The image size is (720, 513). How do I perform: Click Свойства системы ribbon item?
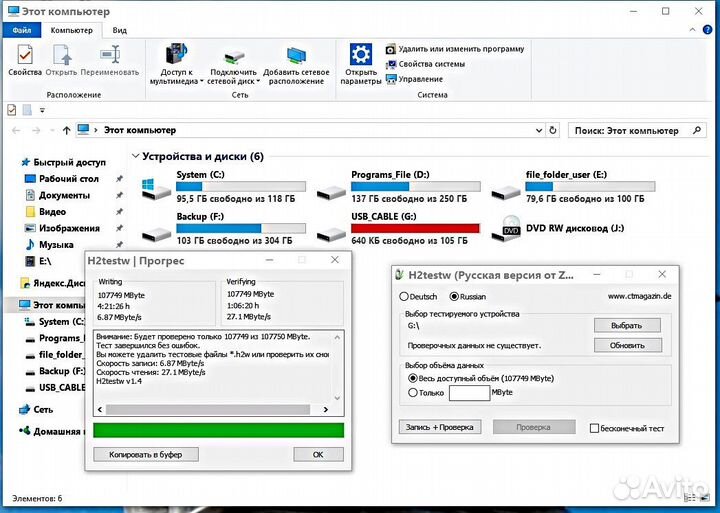pos(426,64)
